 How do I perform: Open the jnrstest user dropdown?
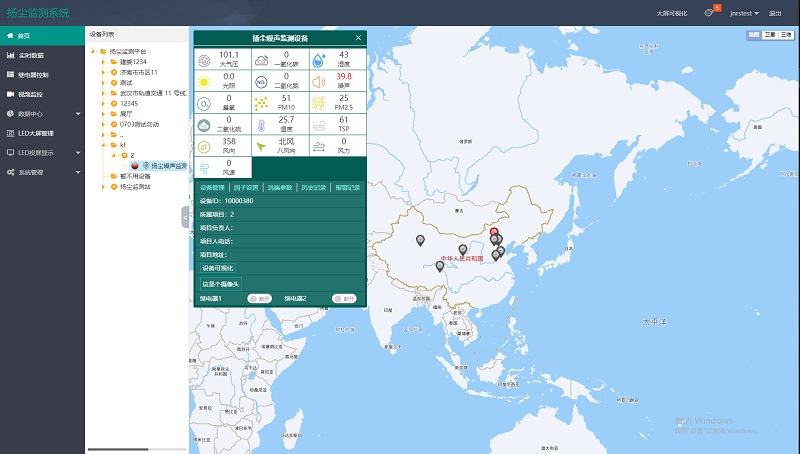(744, 13)
